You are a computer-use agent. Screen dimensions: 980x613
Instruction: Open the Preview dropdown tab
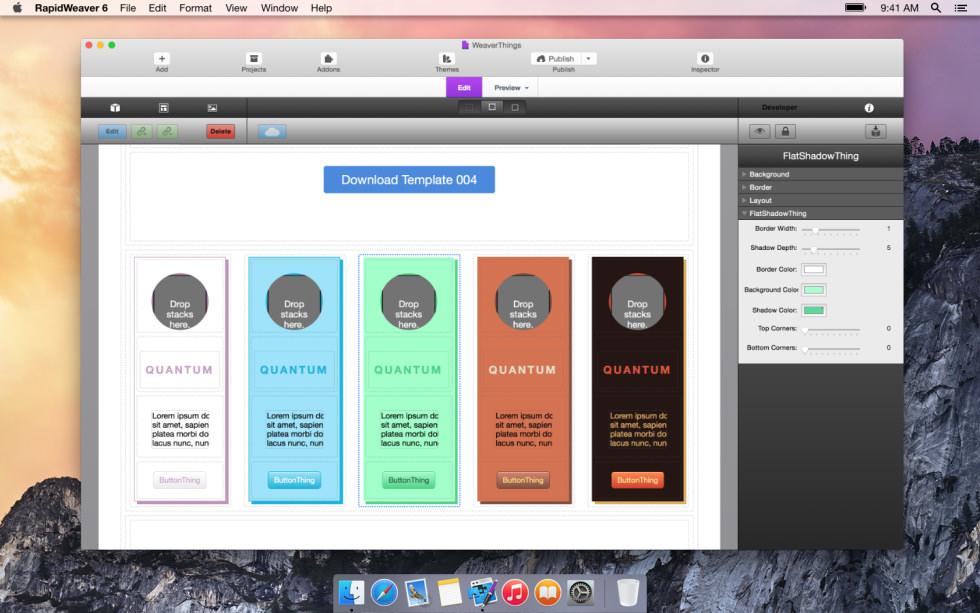(x=511, y=87)
